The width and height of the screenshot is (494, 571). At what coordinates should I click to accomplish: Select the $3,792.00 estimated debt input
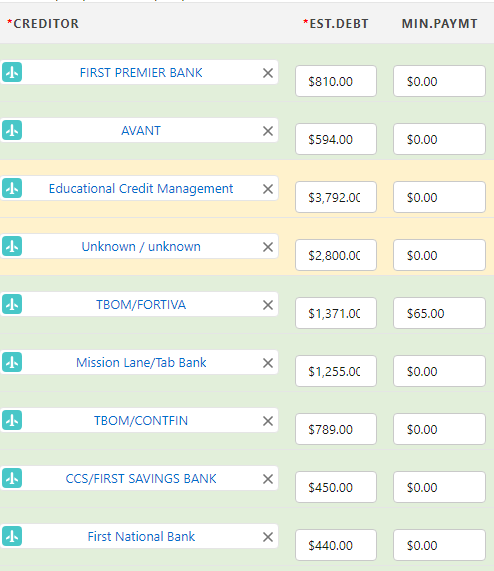(336, 197)
